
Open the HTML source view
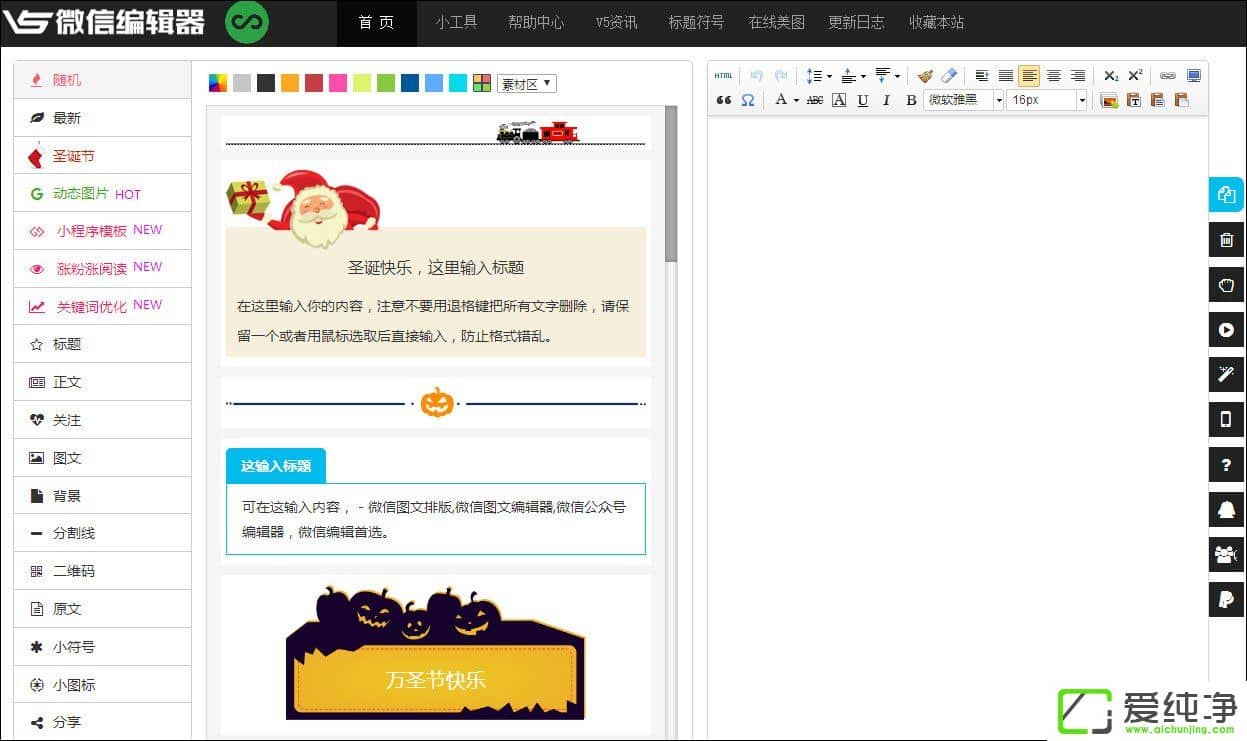[723, 76]
